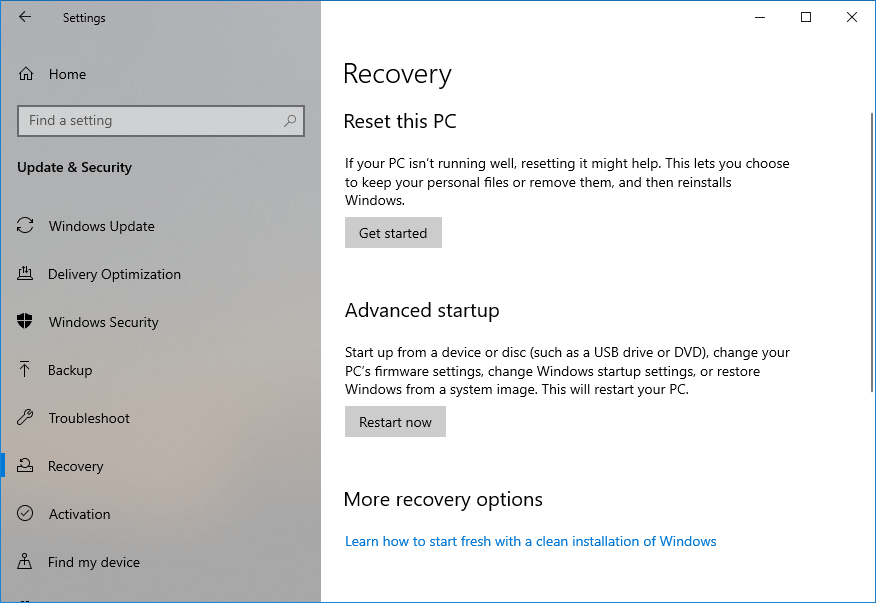Click the Windows Update sync icon
The height and width of the screenshot is (603, 876).
pyautogui.click(x=25, y=226)
